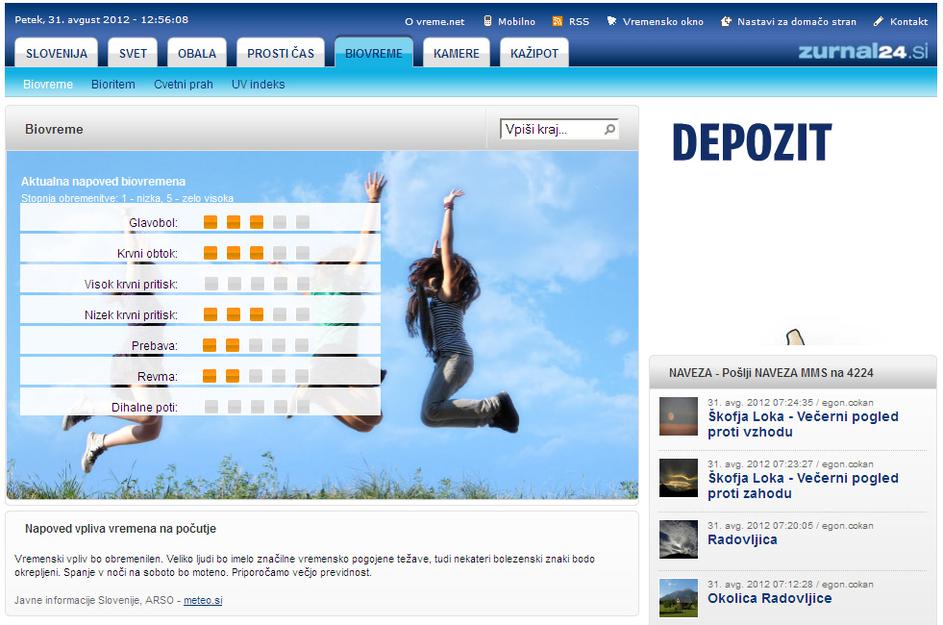Follow the meteo.si link
This screenshot has width=943, height=625.
[203, 600]
